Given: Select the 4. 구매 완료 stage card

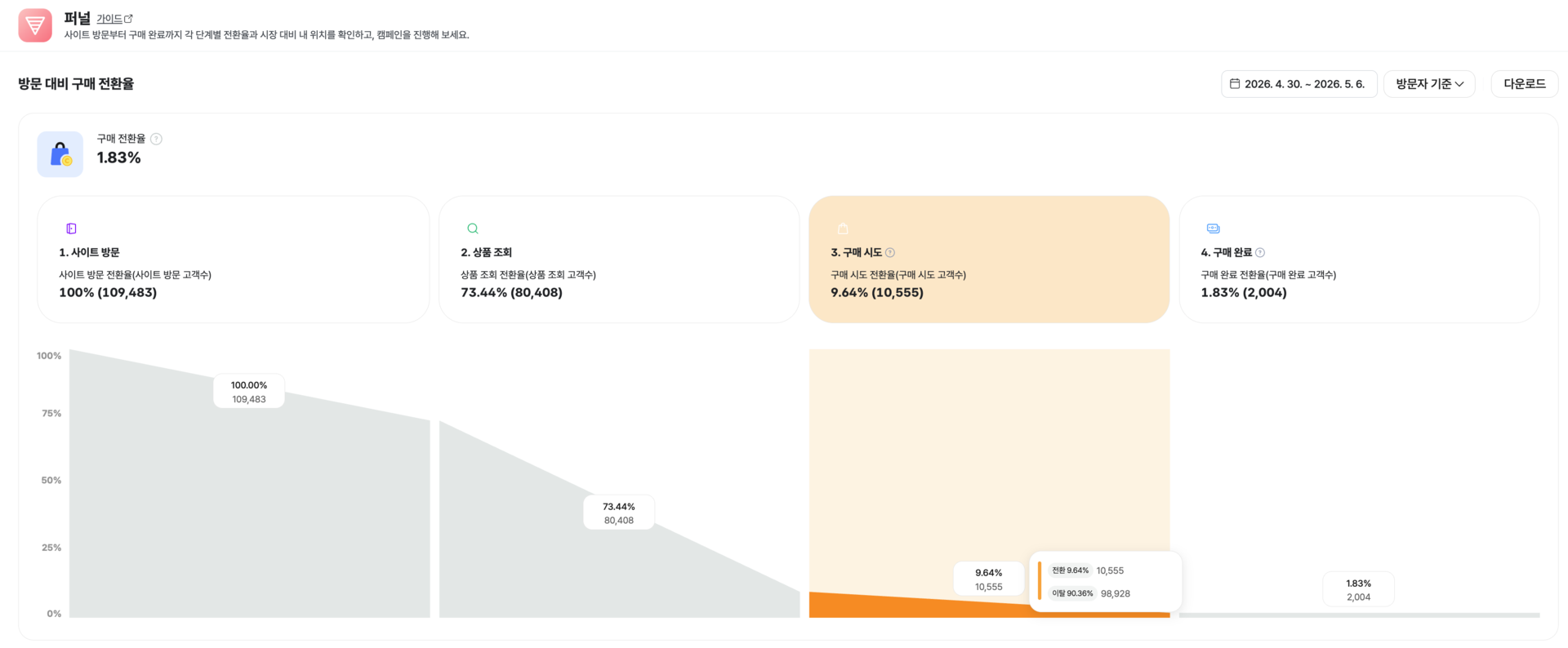Looking at the screenshot, I should pos(1359,260).
